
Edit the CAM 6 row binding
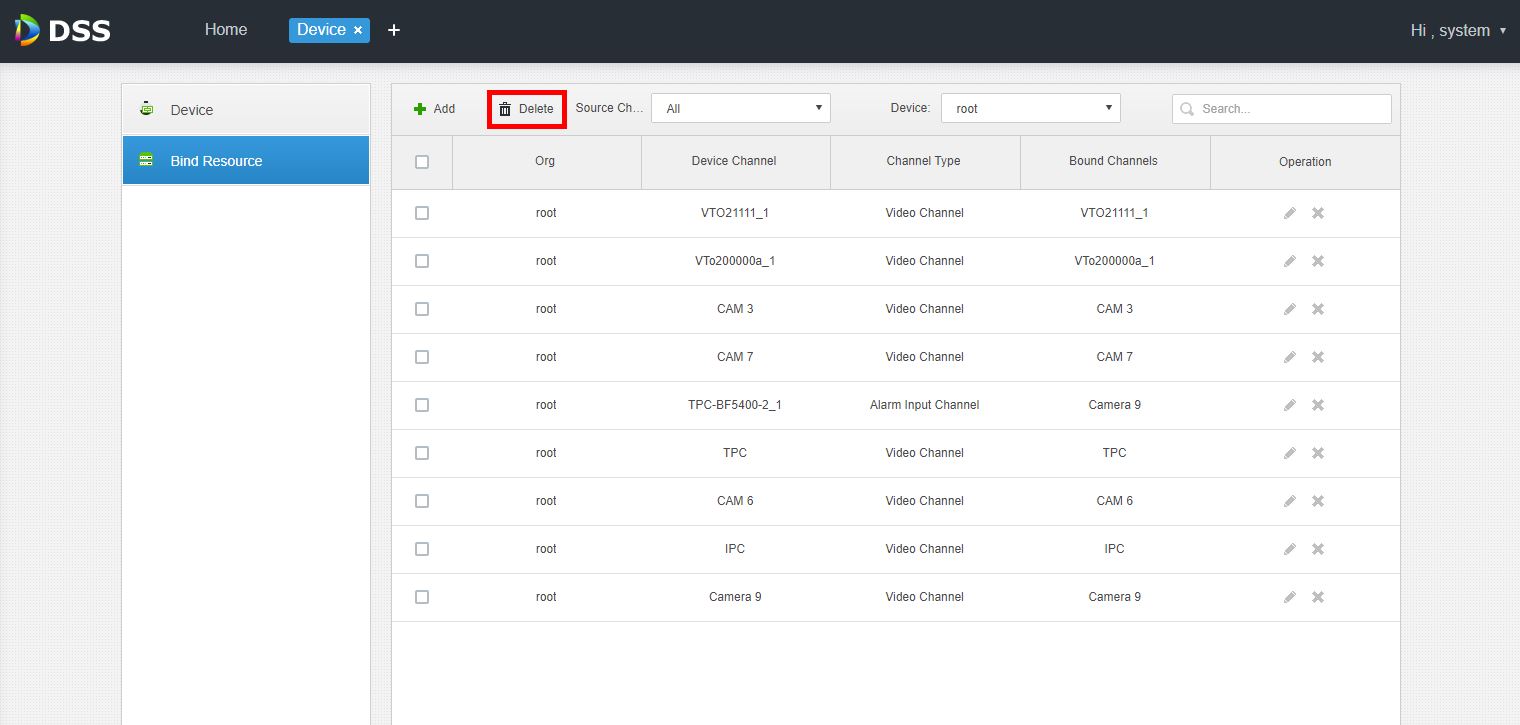click(1290, 501)
